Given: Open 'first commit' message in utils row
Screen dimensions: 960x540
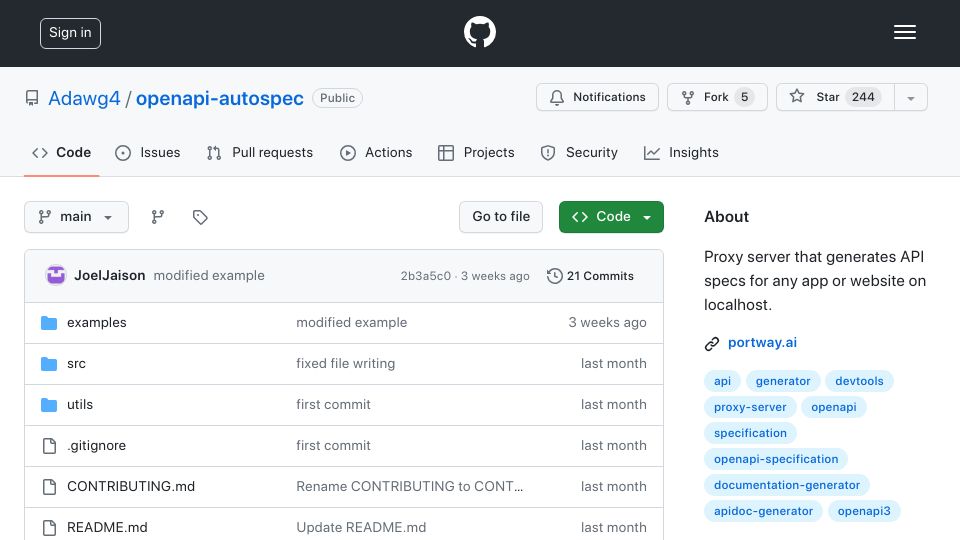Looking at the screenshot, I should 333,405.
